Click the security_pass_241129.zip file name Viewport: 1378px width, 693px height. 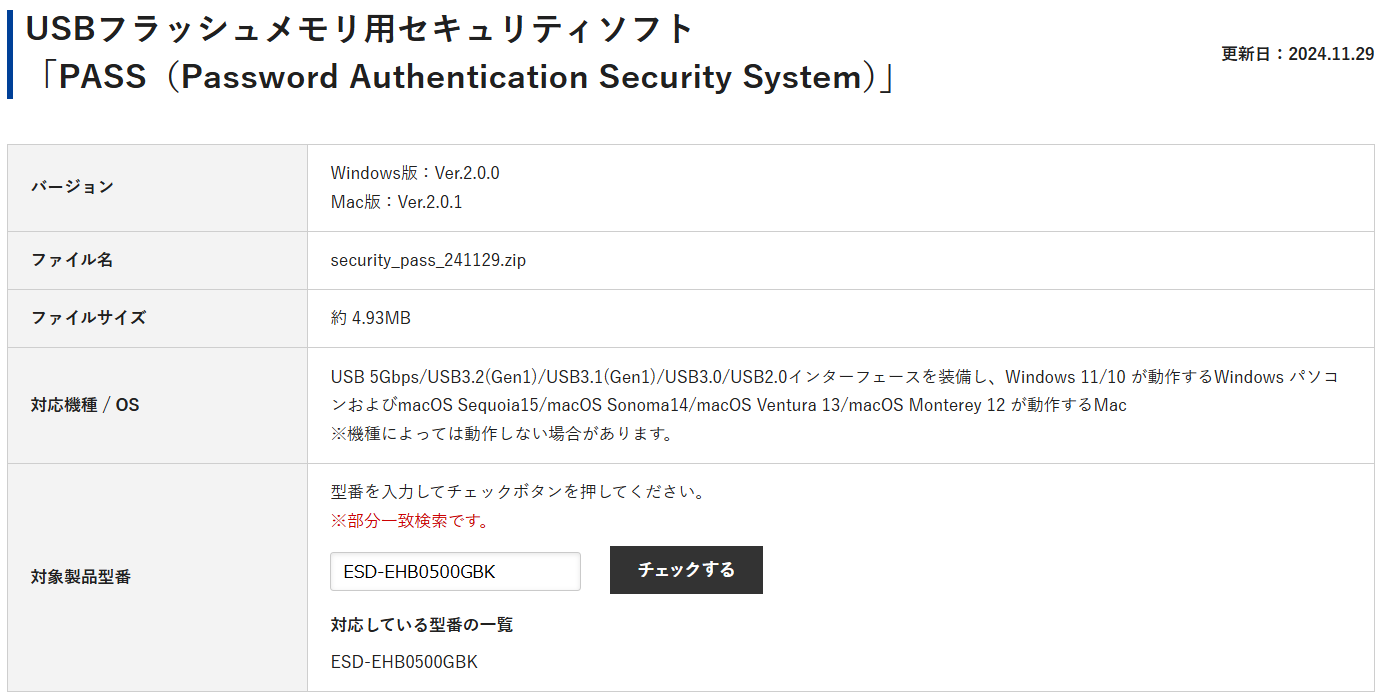pos(428,260)
